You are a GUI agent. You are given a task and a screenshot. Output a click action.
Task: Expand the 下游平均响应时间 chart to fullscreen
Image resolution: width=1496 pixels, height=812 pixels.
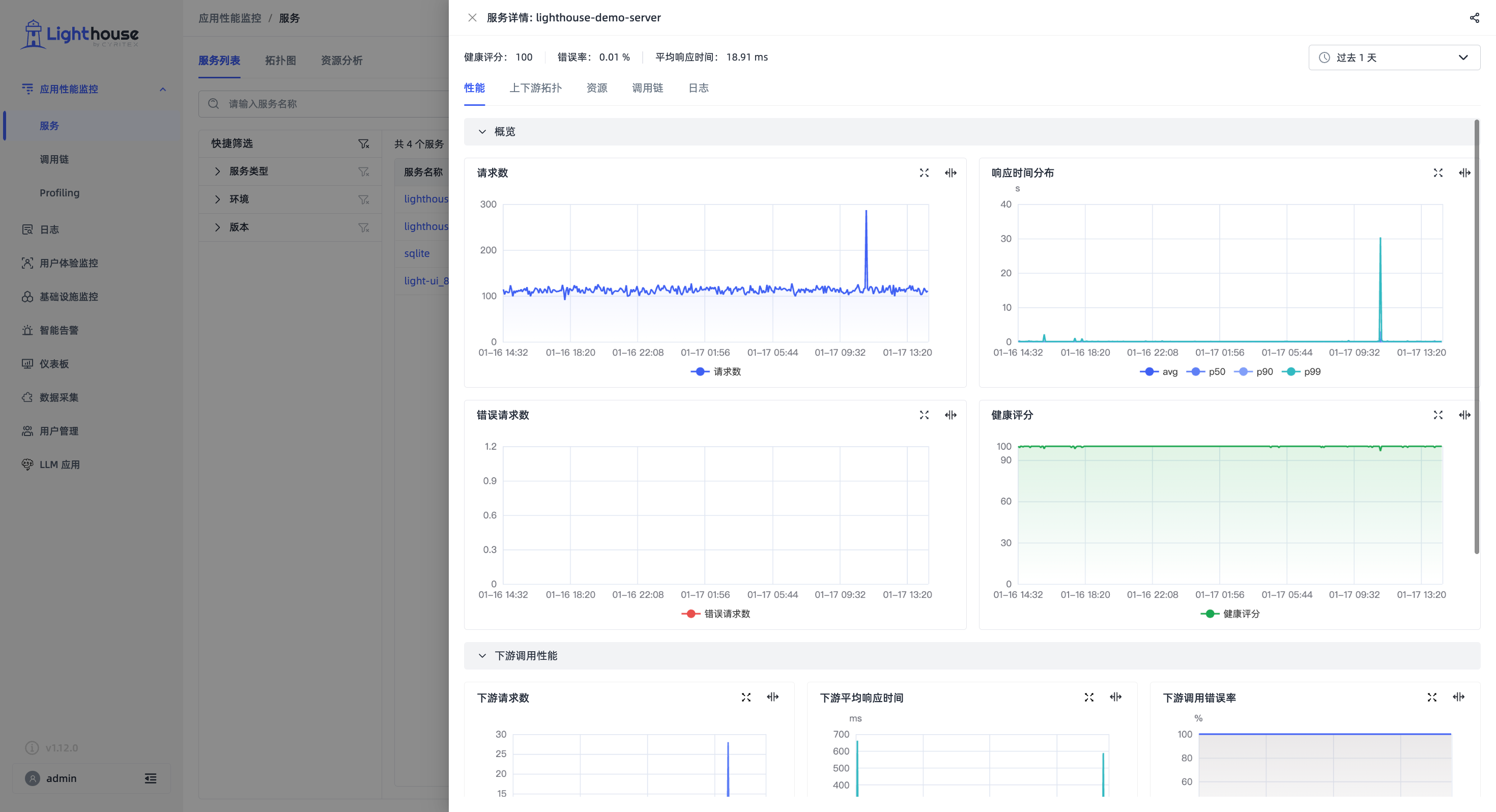[1089, 697]
